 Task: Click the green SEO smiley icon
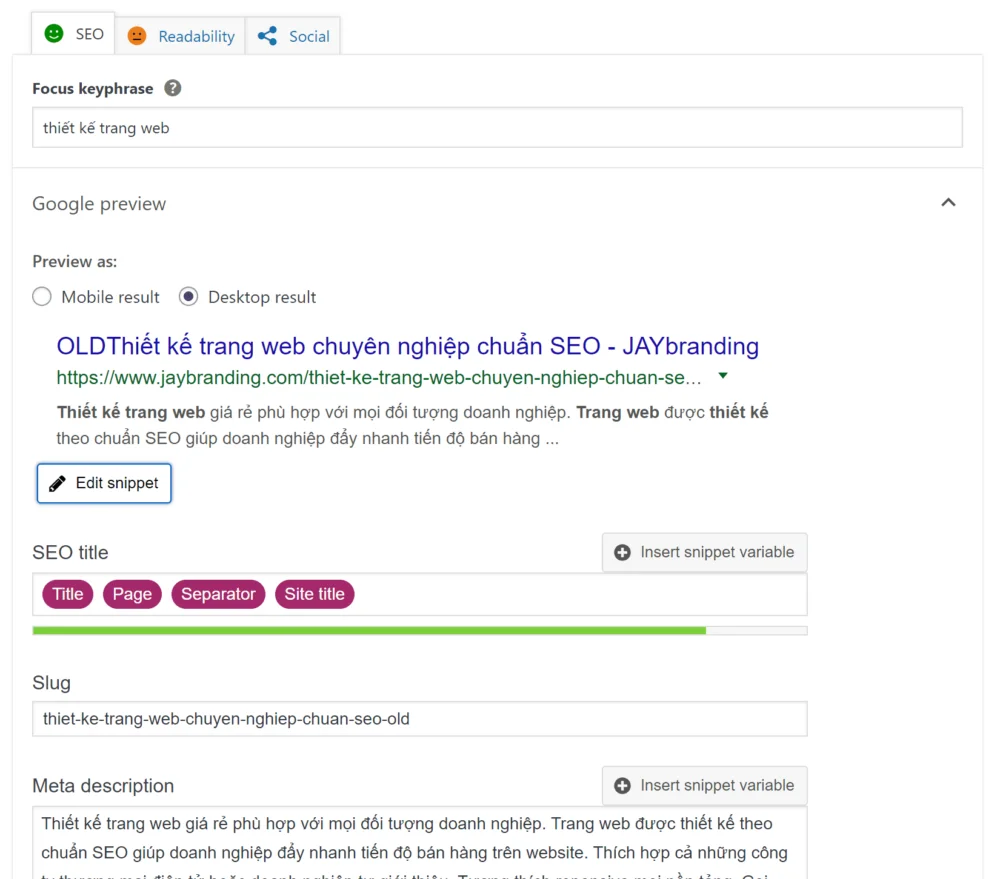pyautogui.click(x=54, y=33)
